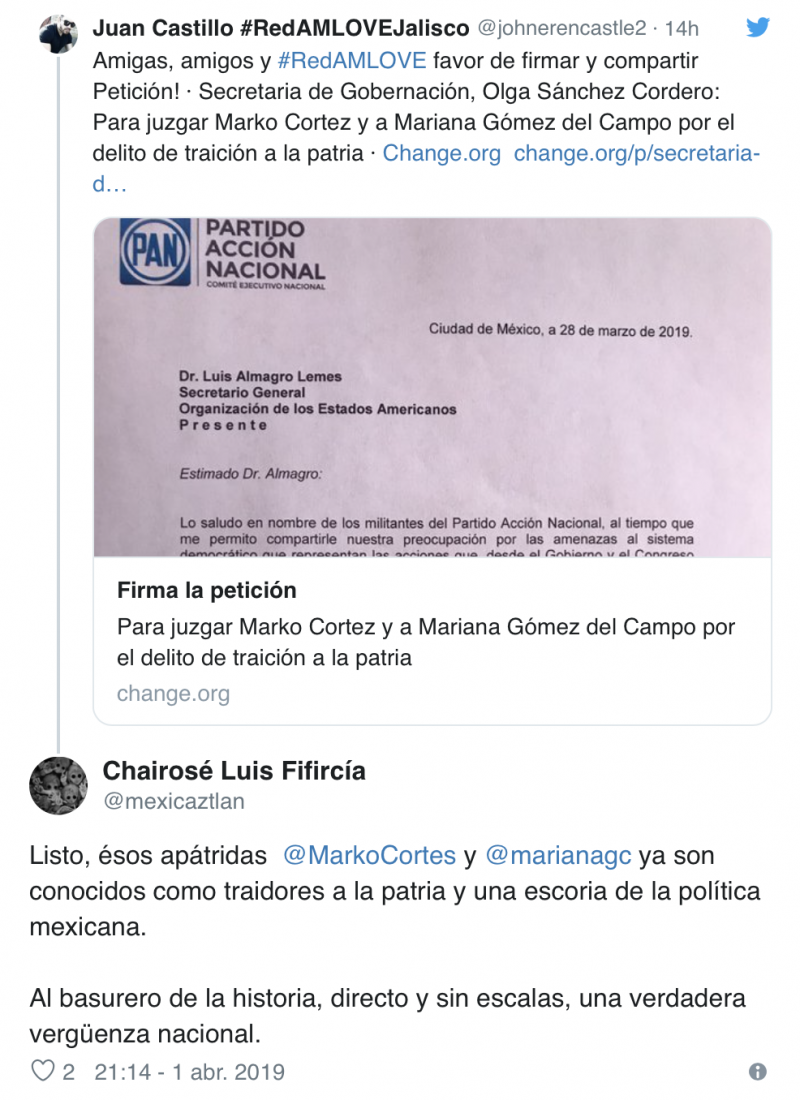
Task: Like the tweet via heart icon
Action: point(42,1071)
